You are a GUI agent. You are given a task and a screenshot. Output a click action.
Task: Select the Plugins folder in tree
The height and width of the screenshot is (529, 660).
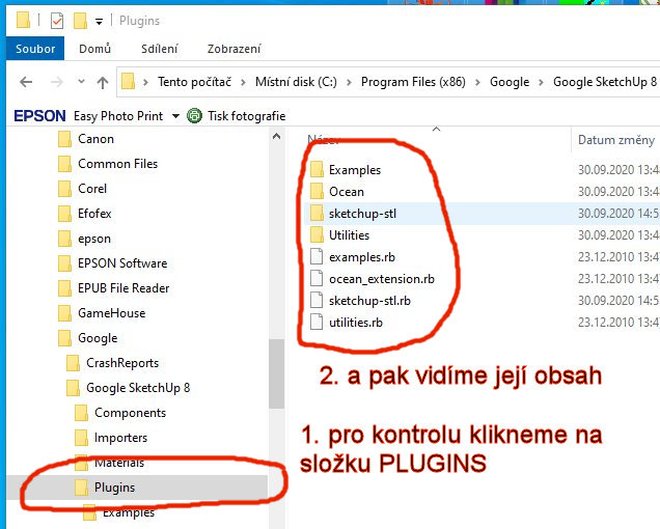[114, 487]
